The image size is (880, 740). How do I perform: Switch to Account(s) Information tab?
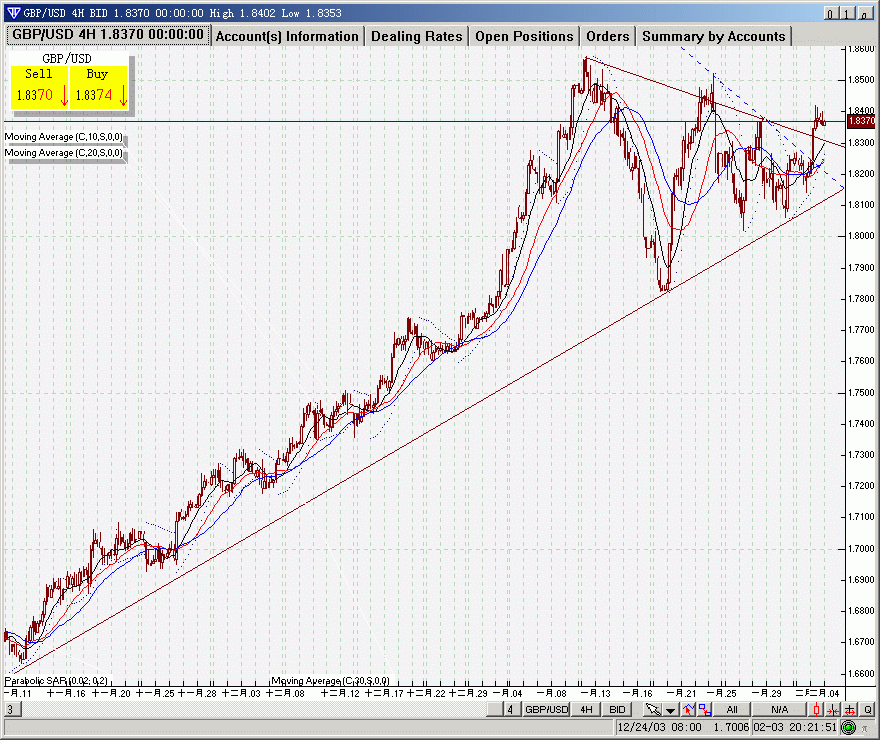287,36
